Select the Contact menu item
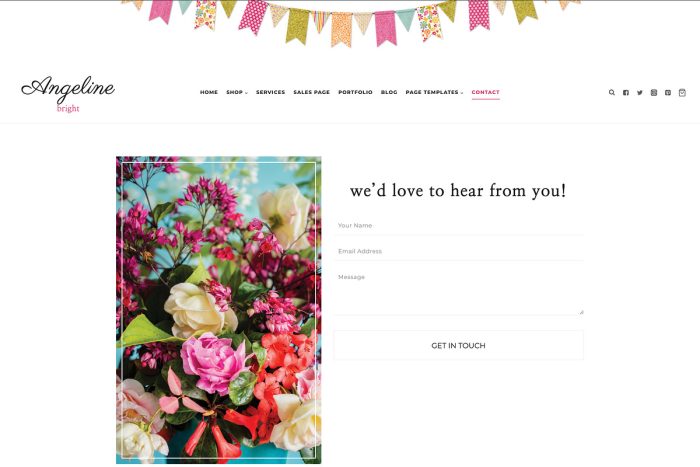This screenshot has width=700, height=467. point(486,92)
